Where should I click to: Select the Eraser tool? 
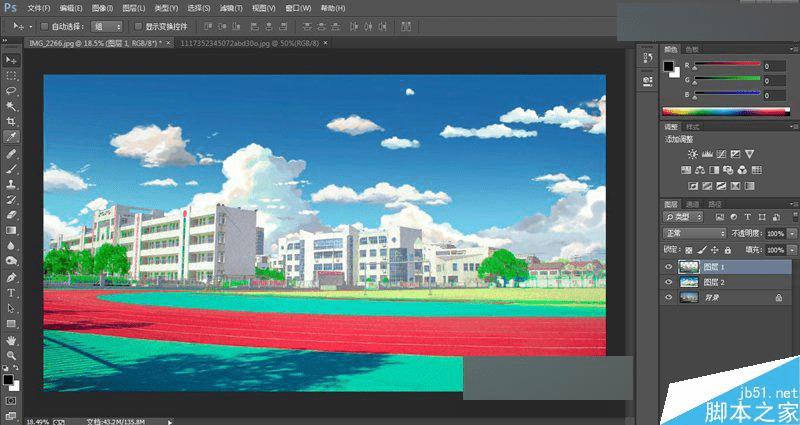click(11, 215)
